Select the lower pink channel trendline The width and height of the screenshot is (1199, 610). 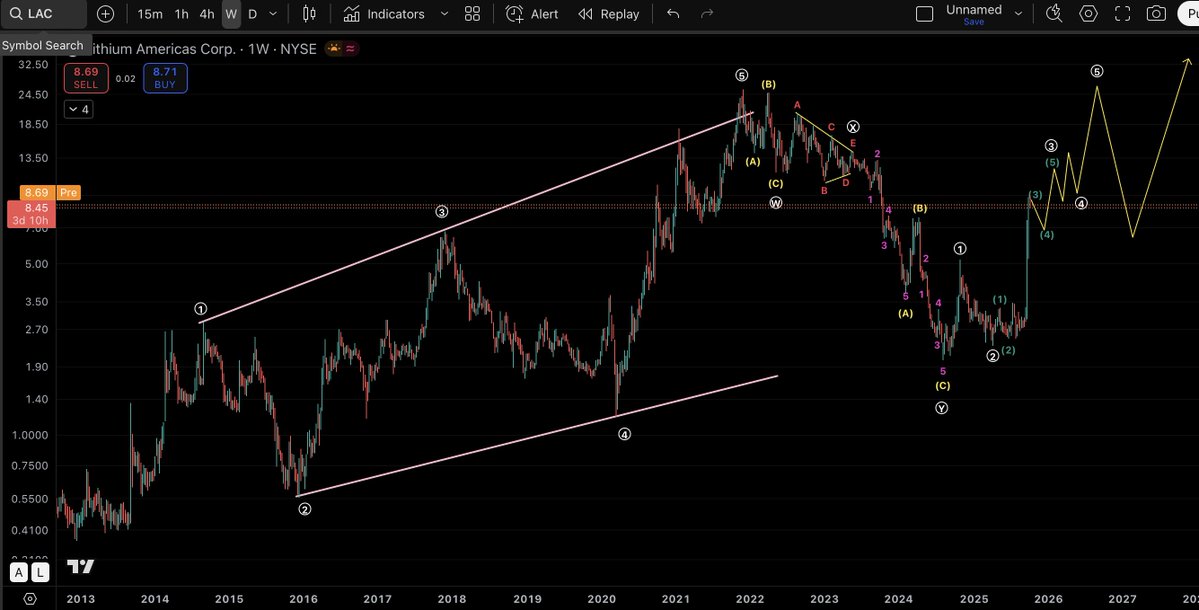(x=537, y=436)
